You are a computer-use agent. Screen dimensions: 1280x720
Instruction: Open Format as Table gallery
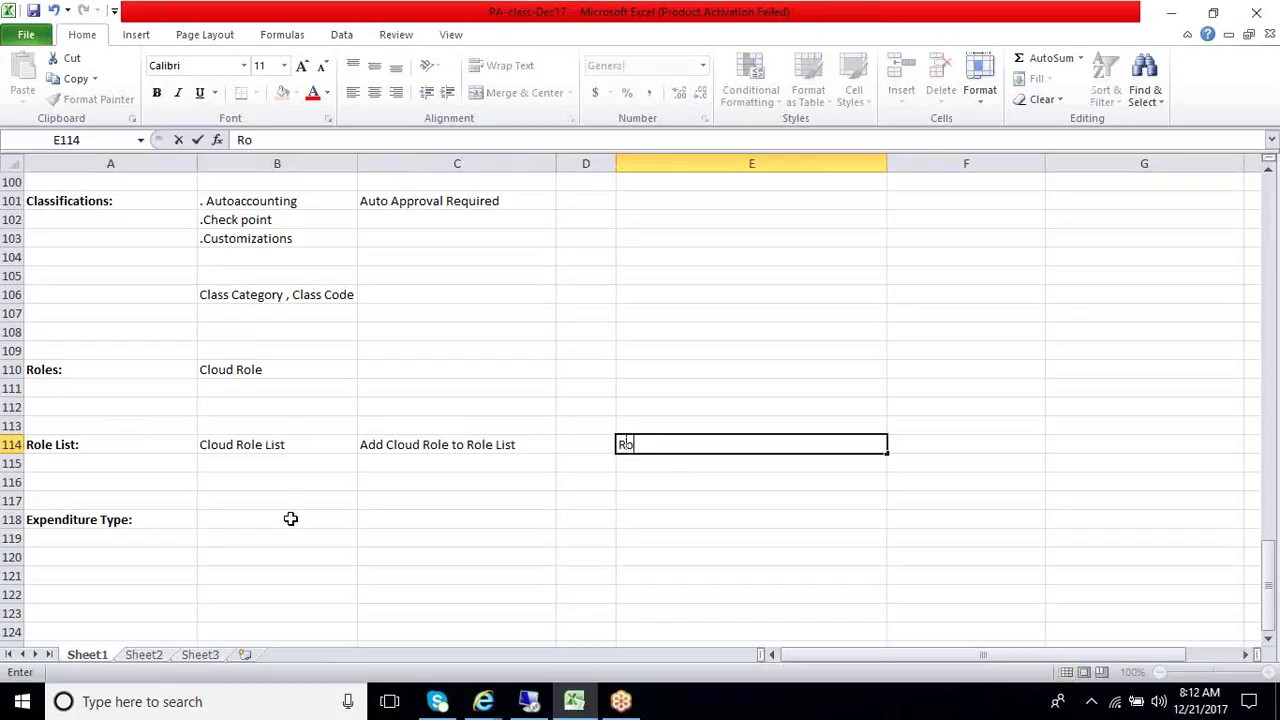(808, 80)
